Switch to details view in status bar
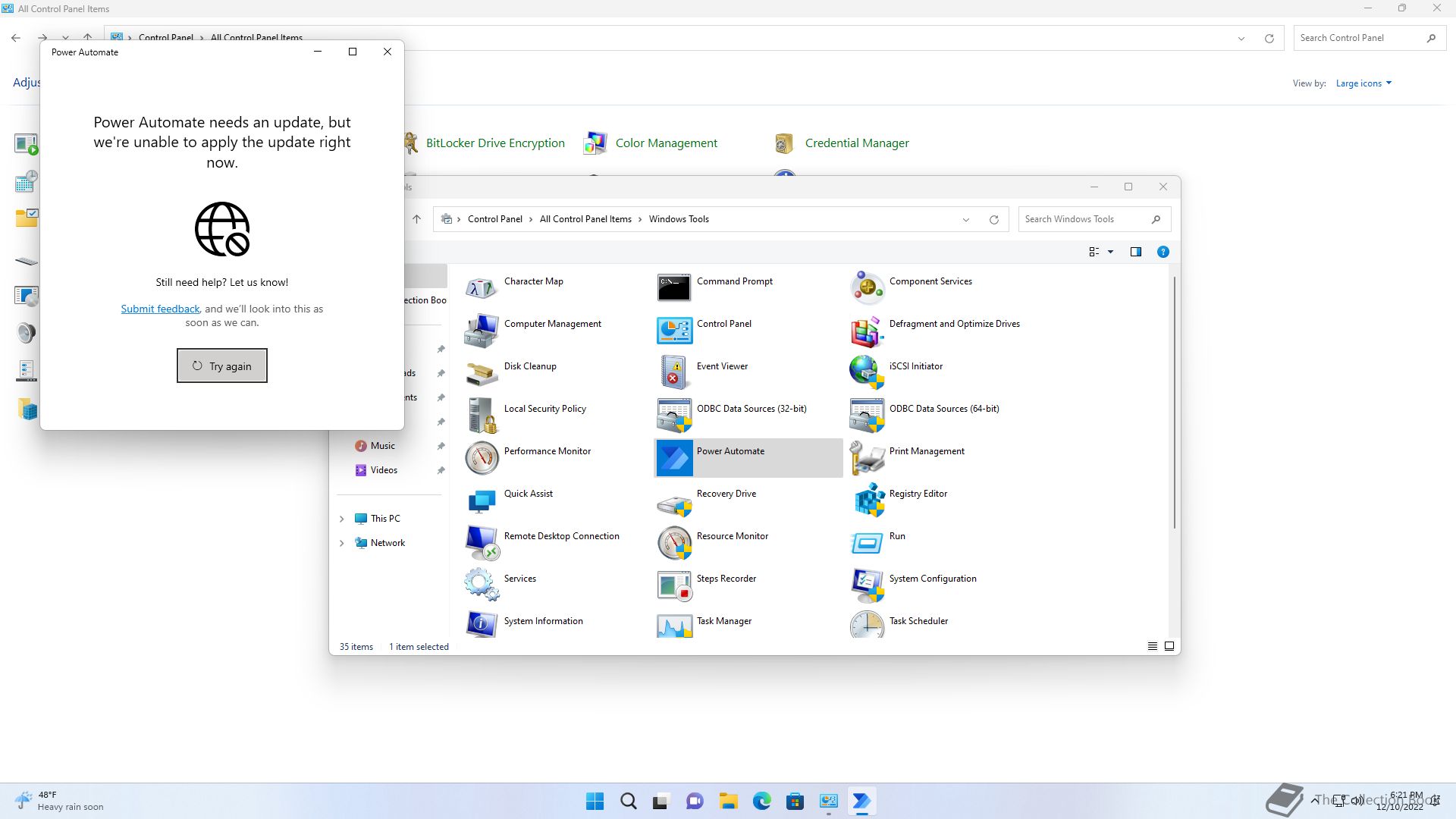This screenshot has height=819, width=1456. point(1152,646)
